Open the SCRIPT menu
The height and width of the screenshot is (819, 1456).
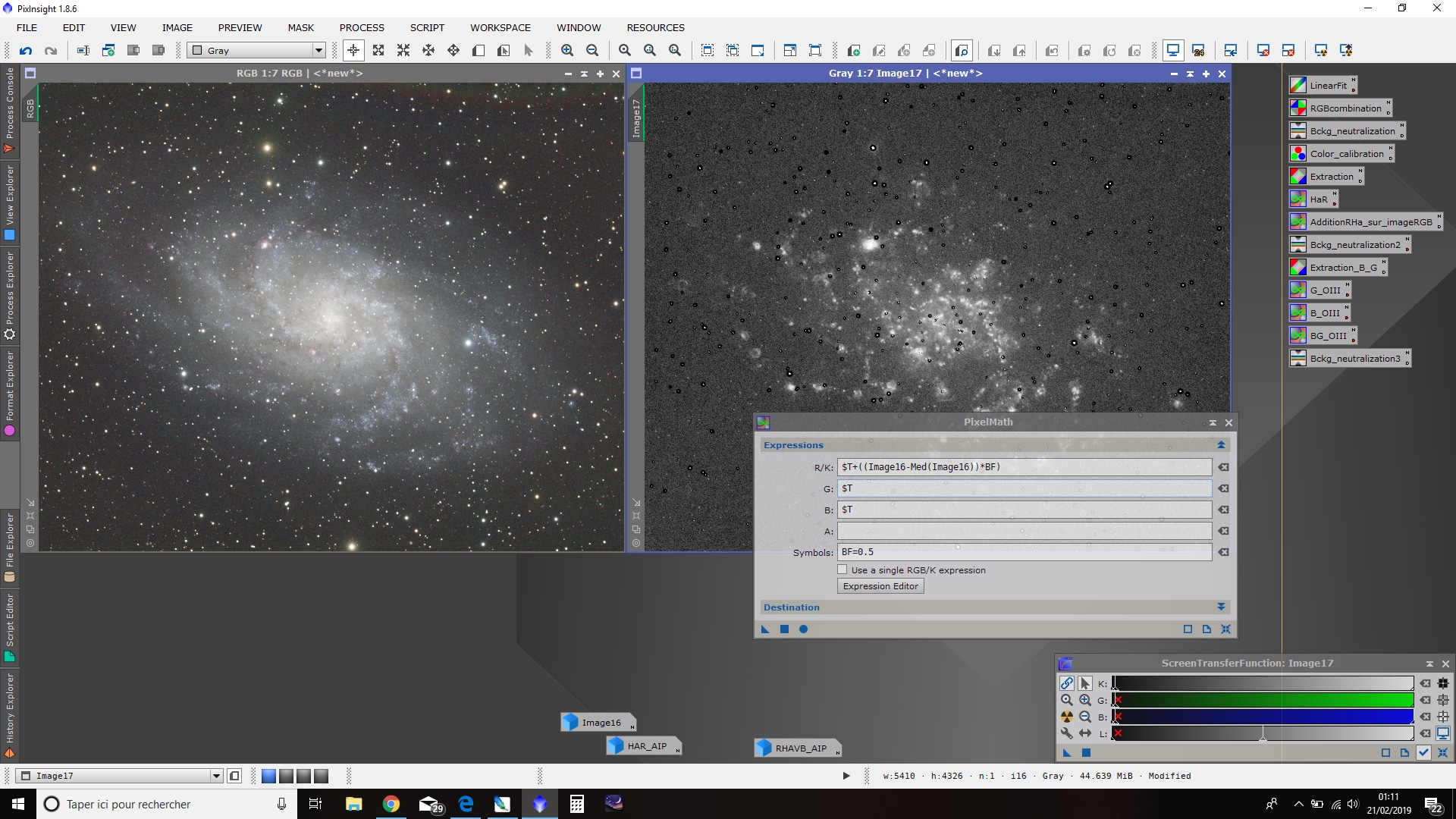point(427,27)
